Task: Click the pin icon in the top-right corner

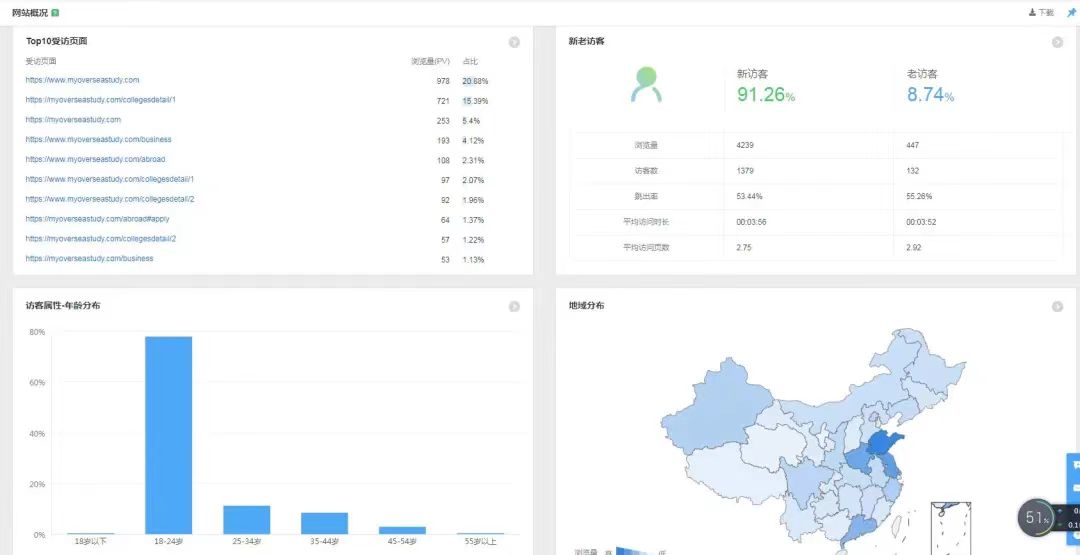Action: pos(1072,12)
